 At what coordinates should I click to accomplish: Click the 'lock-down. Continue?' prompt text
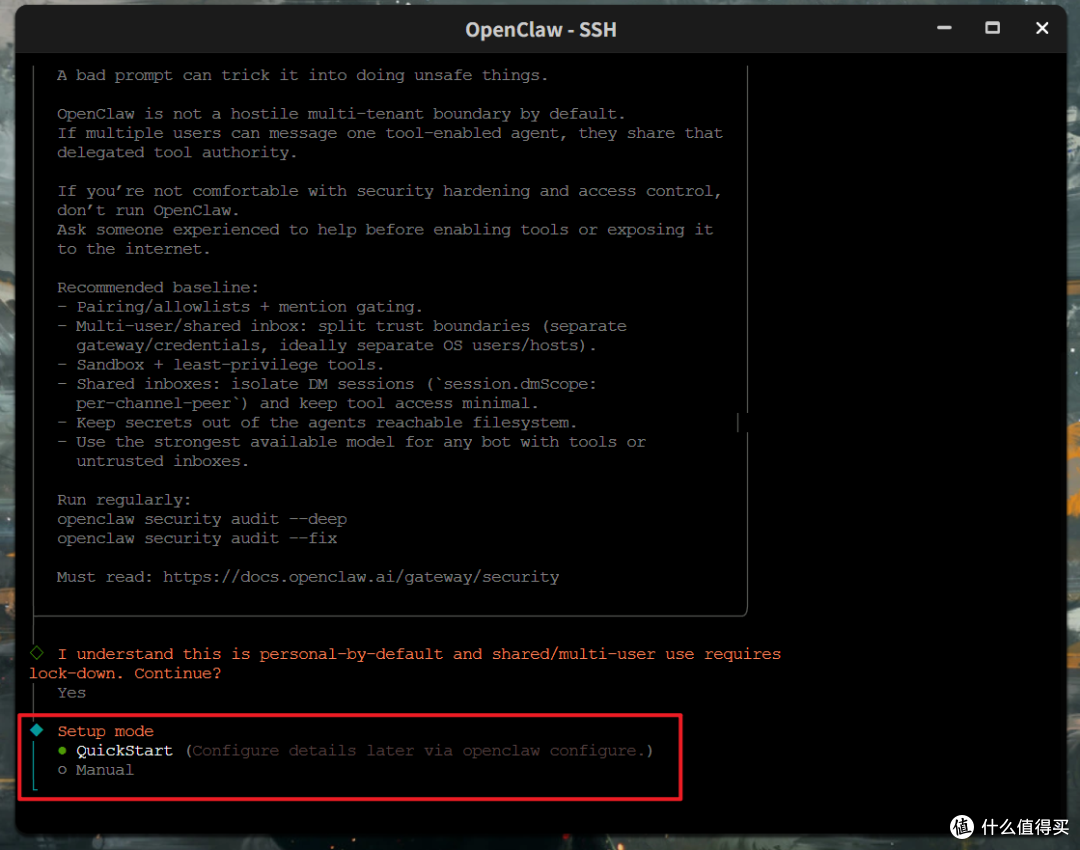coord(125,674)
